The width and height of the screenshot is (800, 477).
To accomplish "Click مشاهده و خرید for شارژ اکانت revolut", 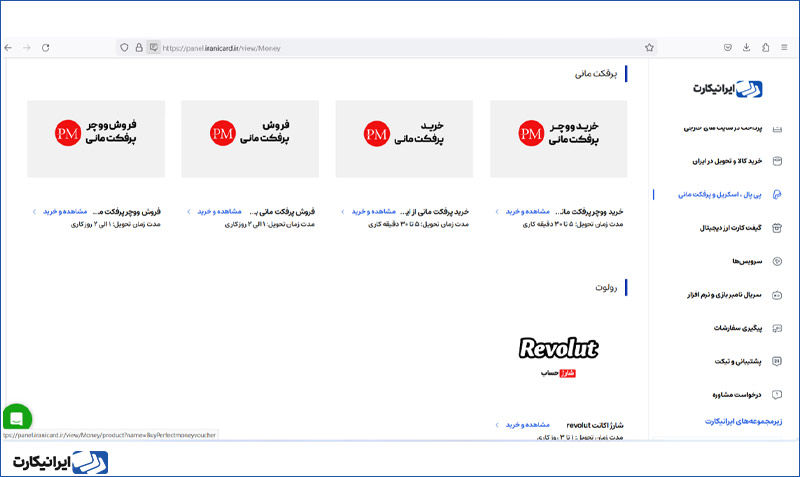I will (528, 424).
